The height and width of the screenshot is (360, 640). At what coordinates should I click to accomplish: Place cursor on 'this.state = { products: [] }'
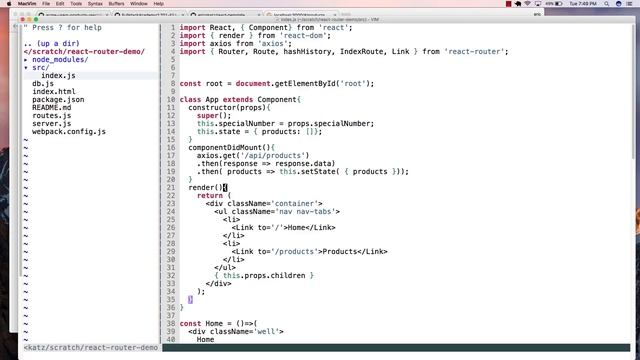[260, 131]
